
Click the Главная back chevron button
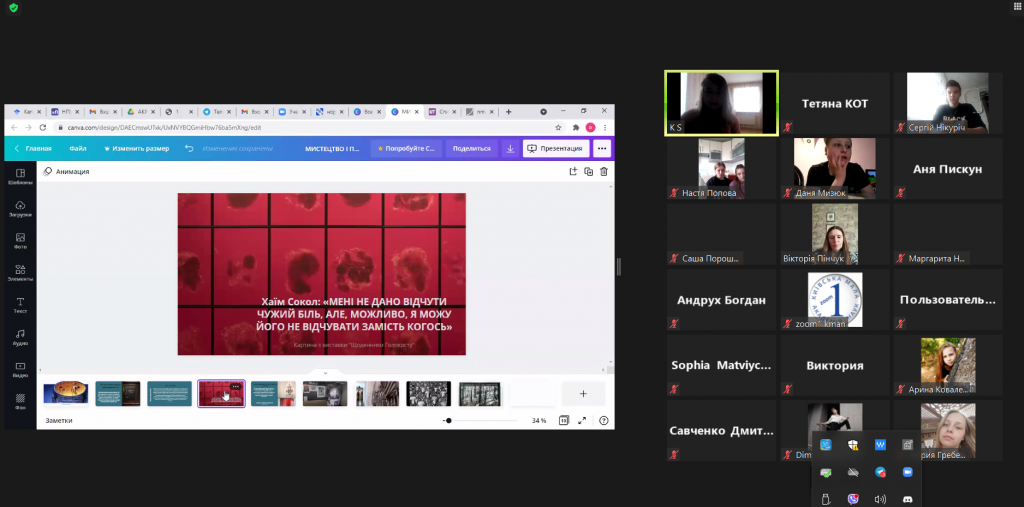coord(34,148)
